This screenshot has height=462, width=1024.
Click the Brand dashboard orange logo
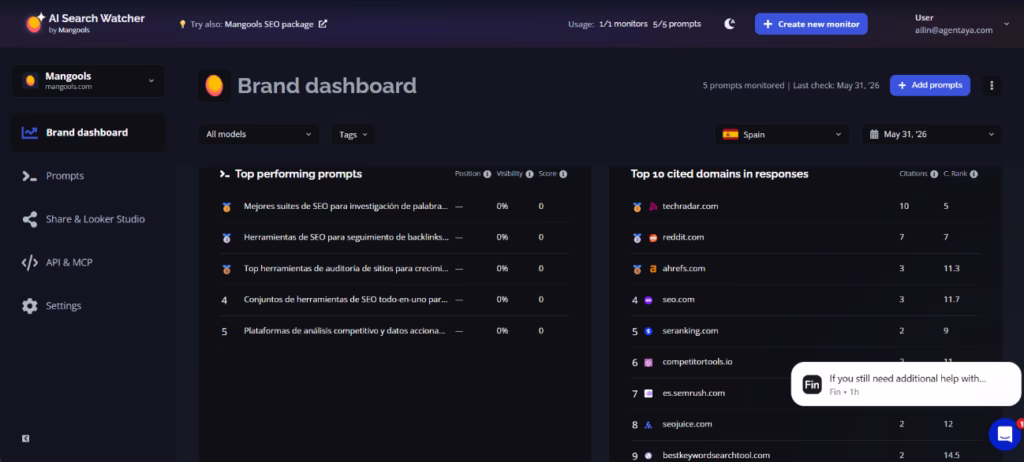coord(214,86)
